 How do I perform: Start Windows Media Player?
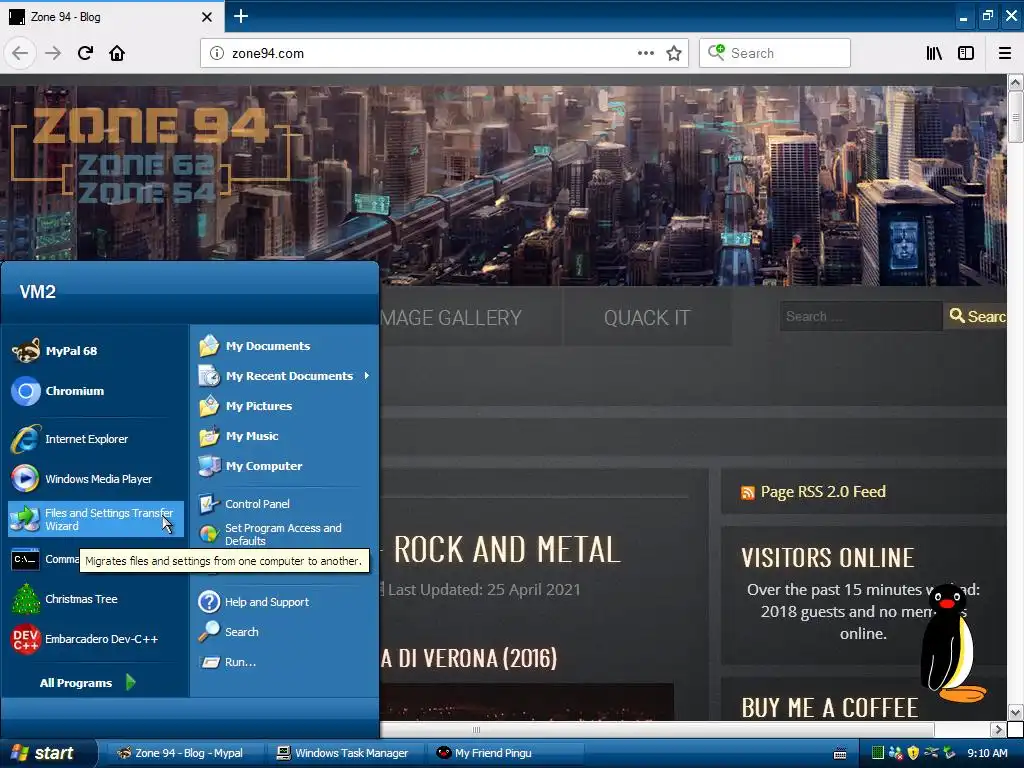[95, 479]
